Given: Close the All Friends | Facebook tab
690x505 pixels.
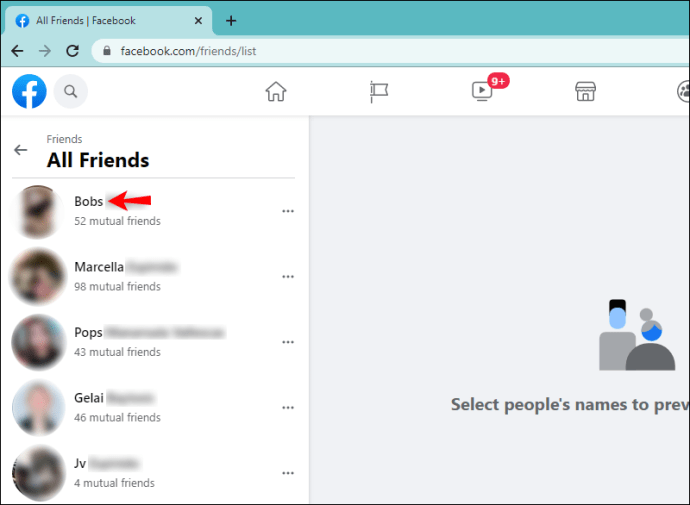Looking at the screenshot, I should tap(198, 21).
